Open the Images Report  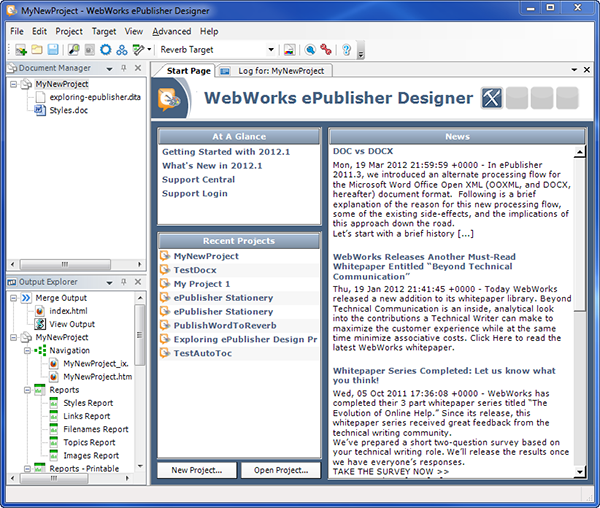click(x=91, y=456)
